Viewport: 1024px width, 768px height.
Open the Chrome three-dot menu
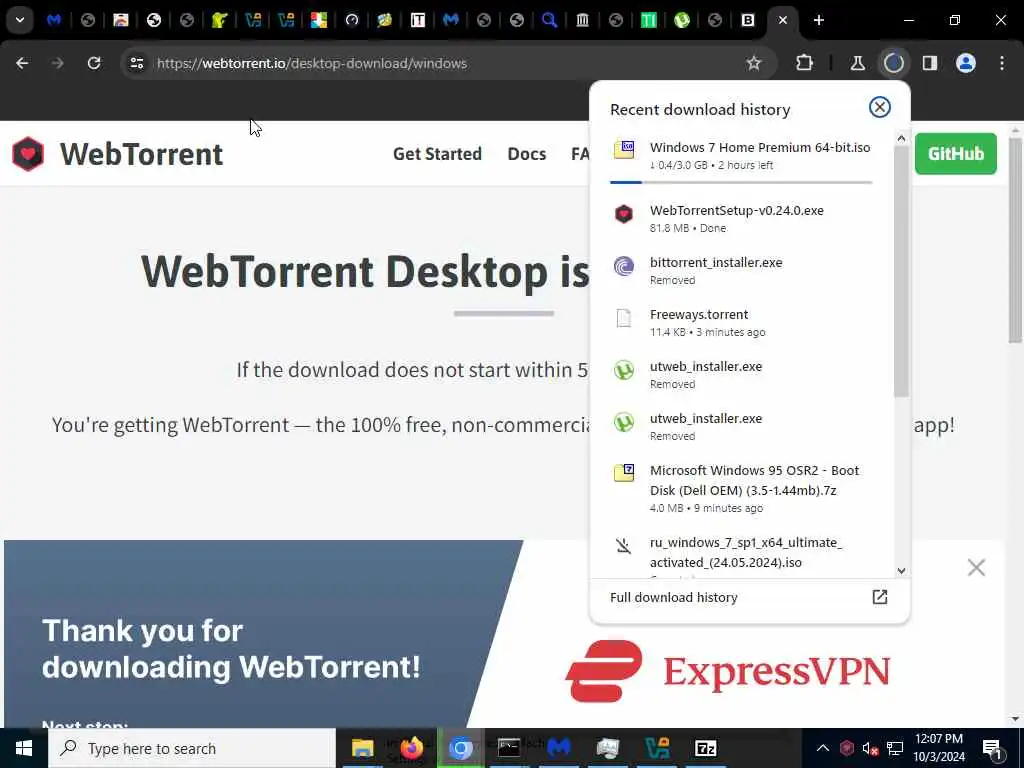point(1002,63)
